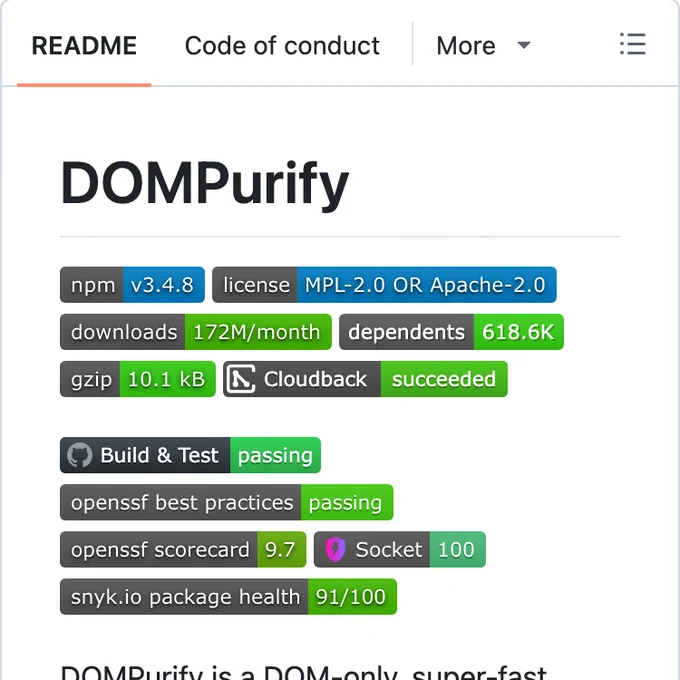Open the README tab

[x=84, y=46]
